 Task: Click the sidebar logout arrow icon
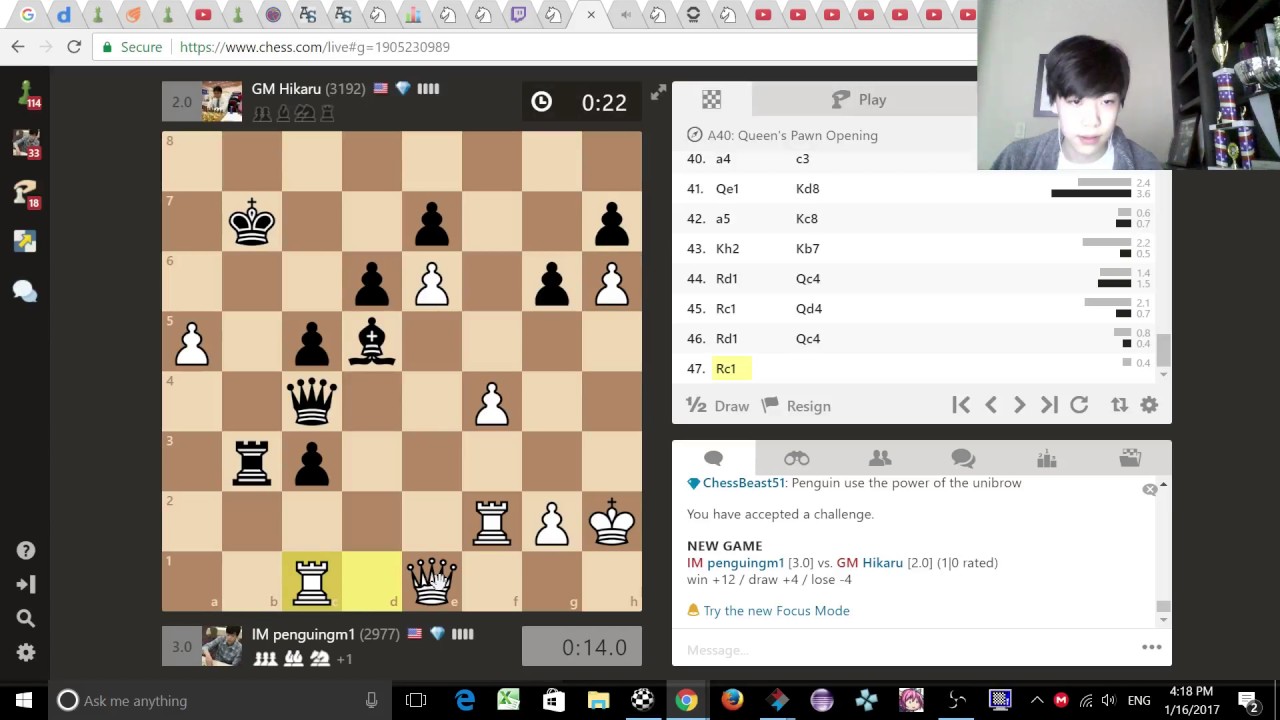26,584
